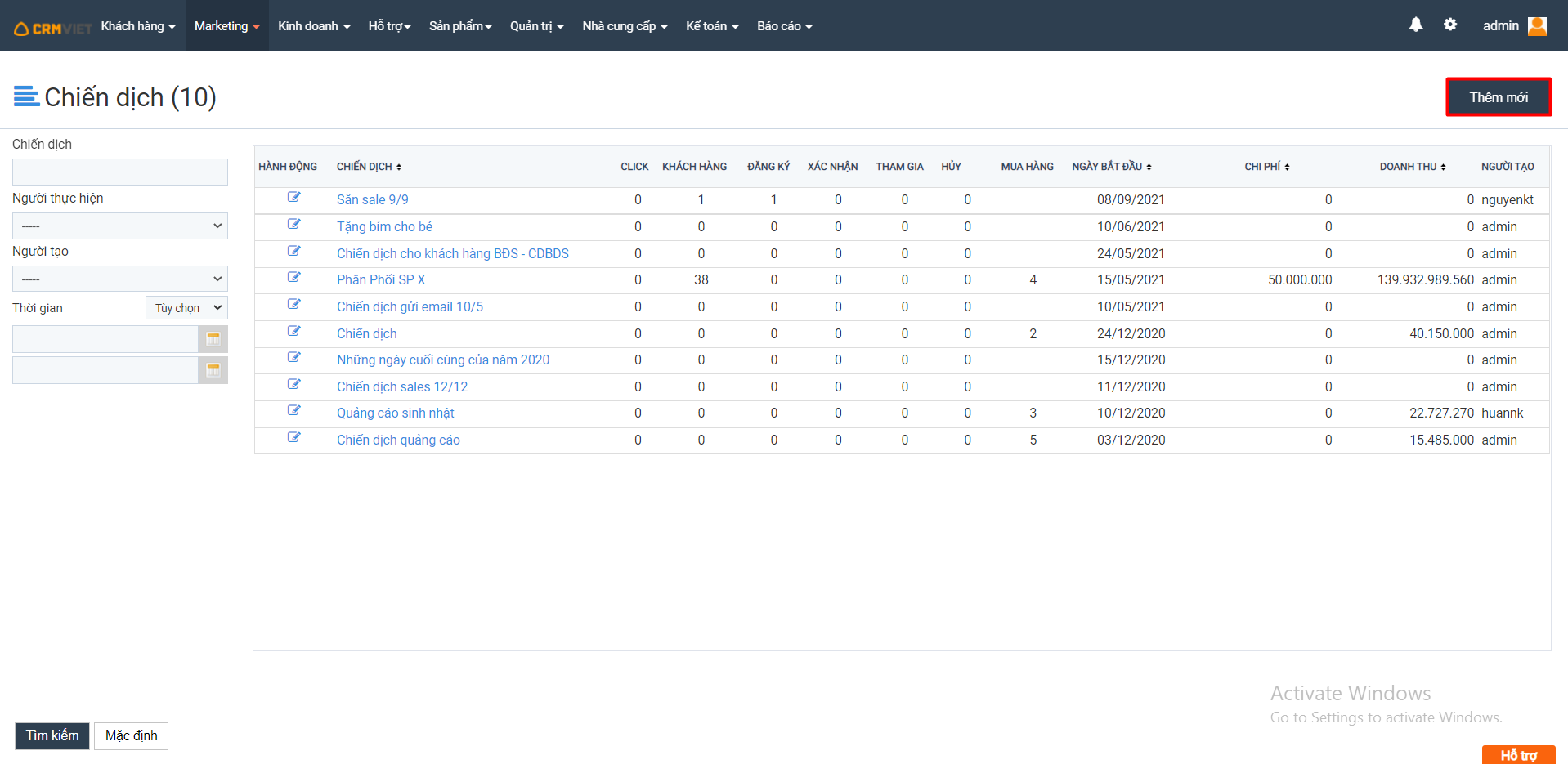Sort by Doanh thu column
Image resolution: width=1568 pixels, height=764 pixels.
coord(1413,167)
